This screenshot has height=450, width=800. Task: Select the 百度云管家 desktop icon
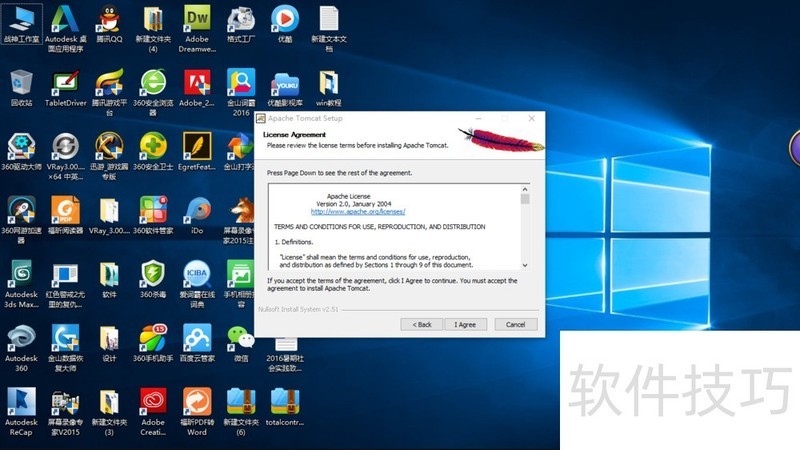tap(197, 343)
